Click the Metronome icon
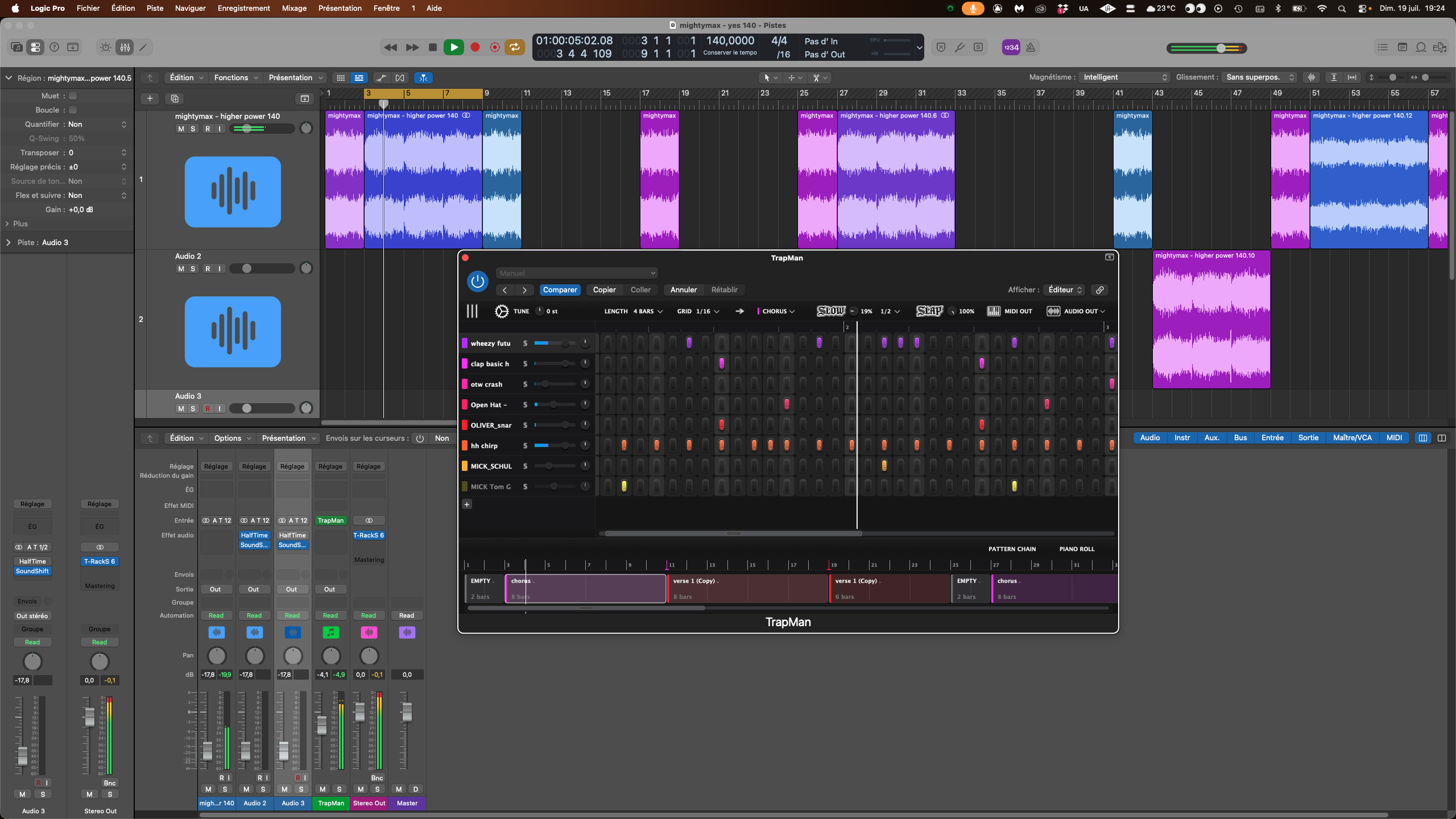Viewport: 1456px width, 819px height. tap(1031, 47)
